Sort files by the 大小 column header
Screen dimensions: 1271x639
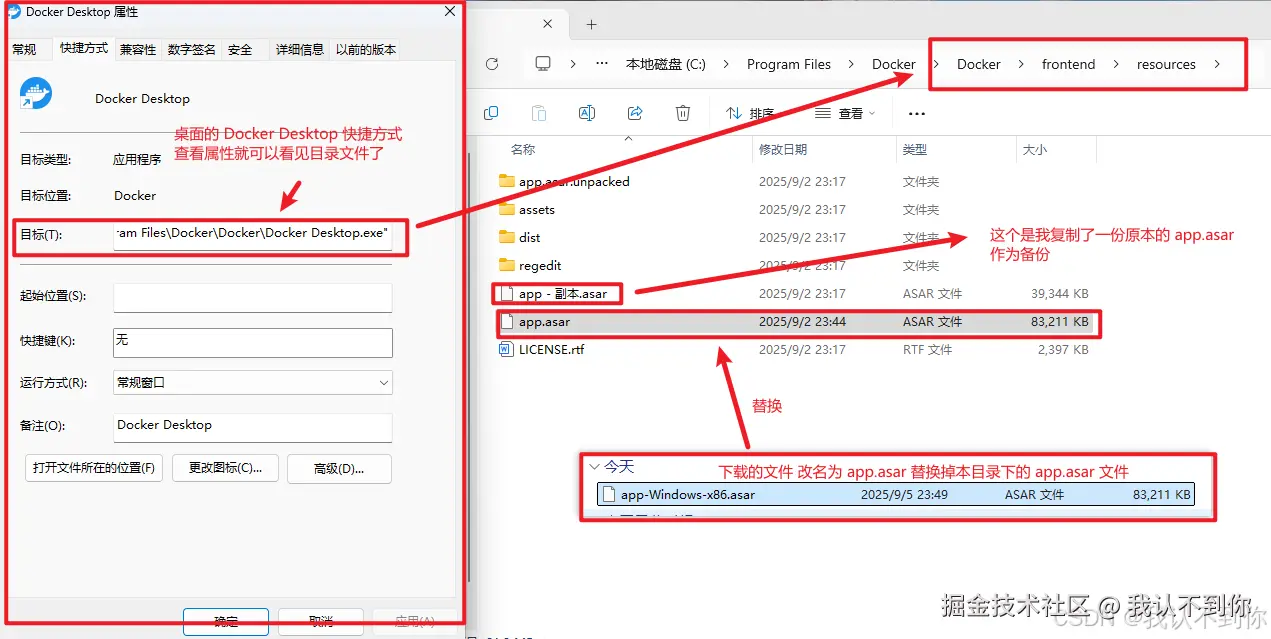1034,150
